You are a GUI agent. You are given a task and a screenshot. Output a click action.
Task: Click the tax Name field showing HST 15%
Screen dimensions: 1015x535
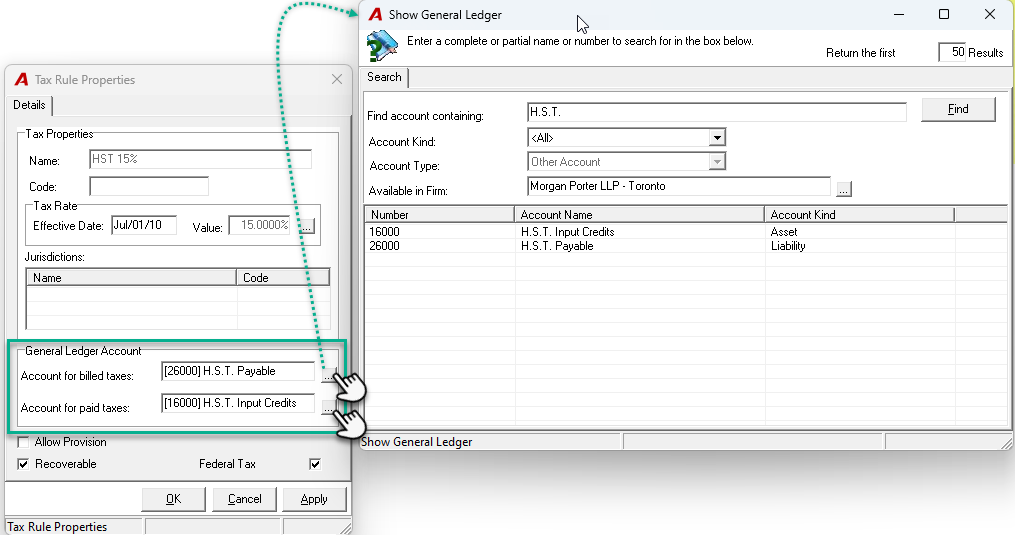(x=200, y=159)
